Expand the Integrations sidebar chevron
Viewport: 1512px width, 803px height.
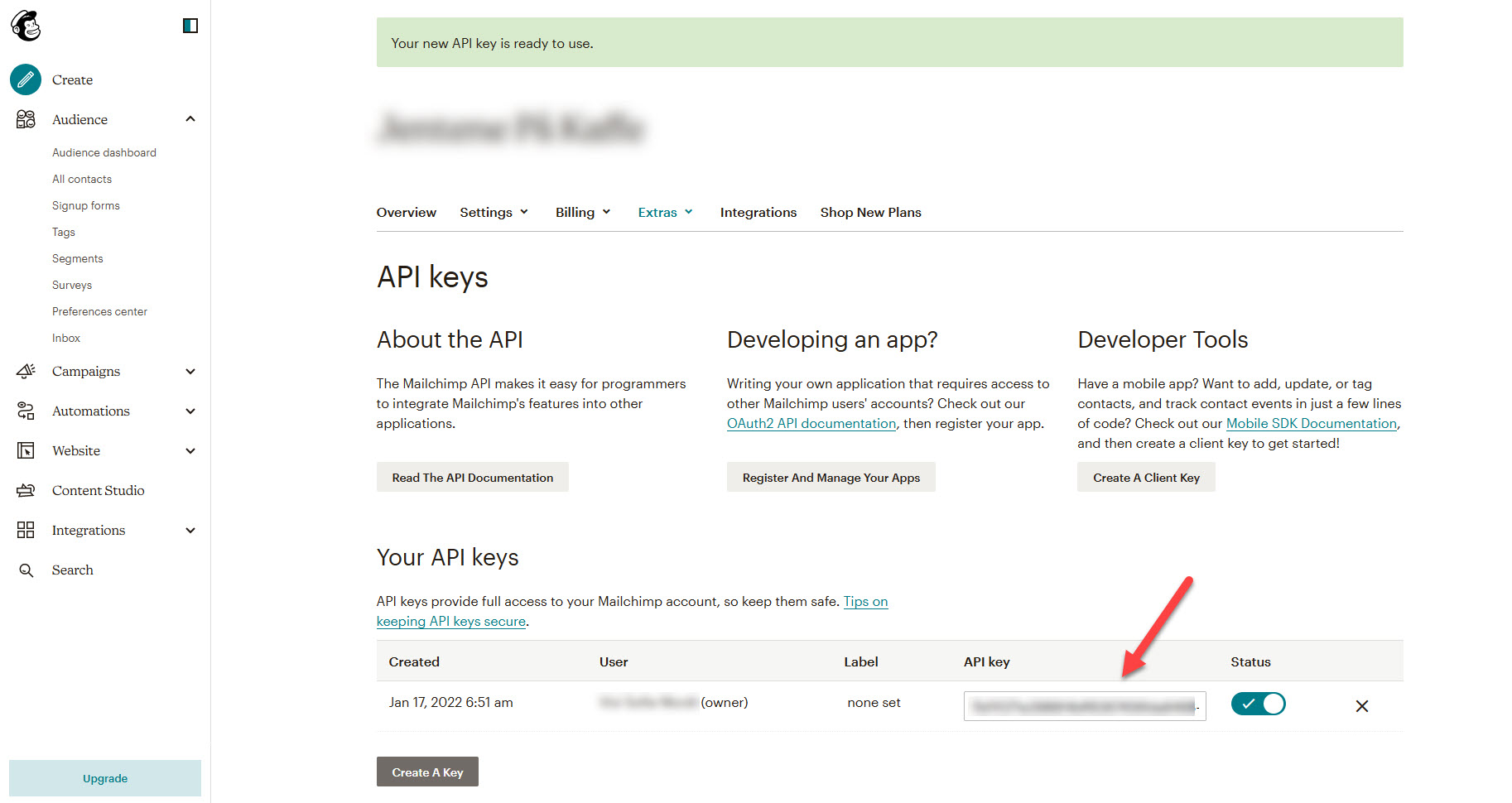[190, 531]
